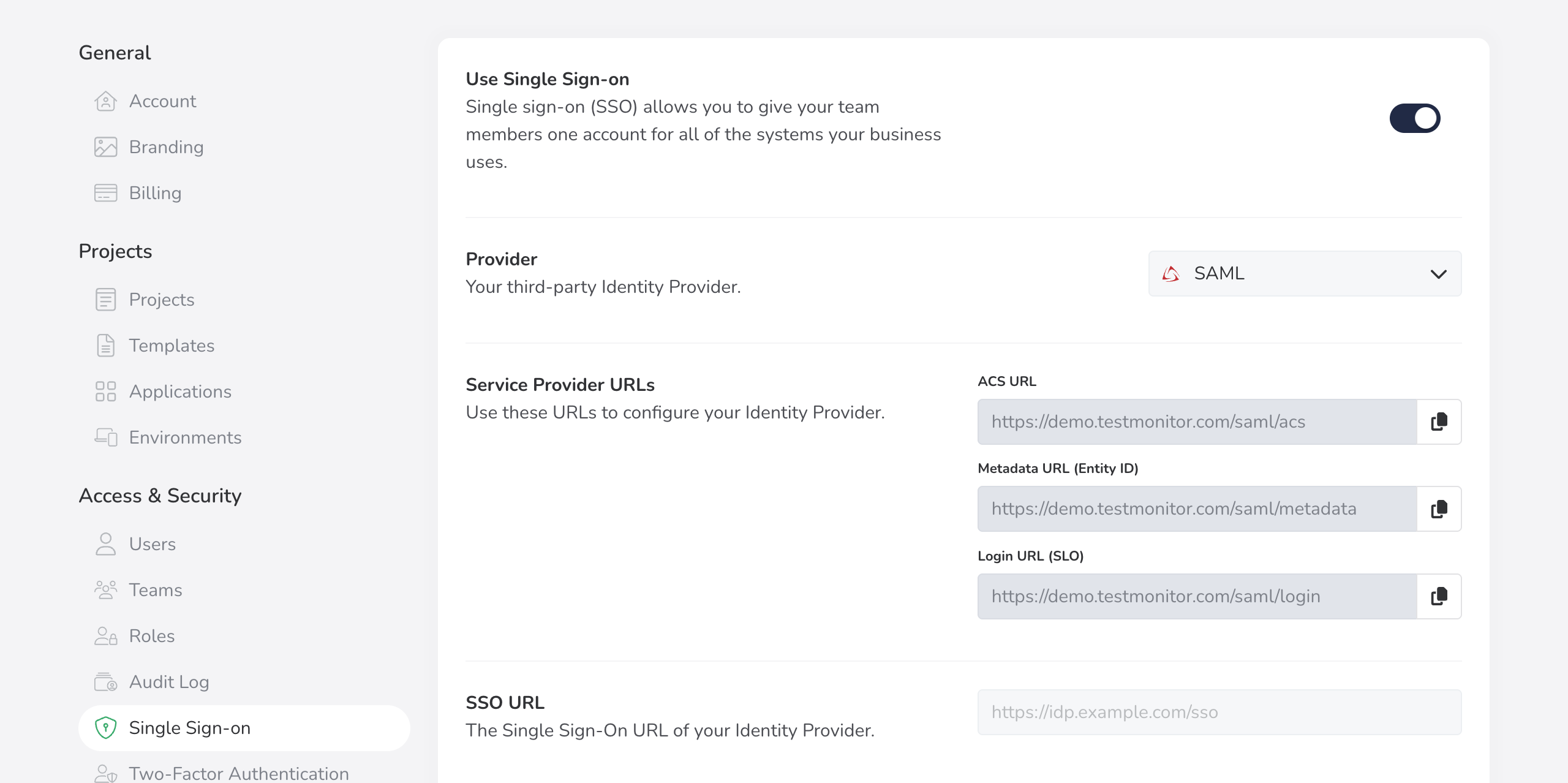Click the Branding image icon
This screenshot has width=1568, height=783.
click(x=105, y=147)
